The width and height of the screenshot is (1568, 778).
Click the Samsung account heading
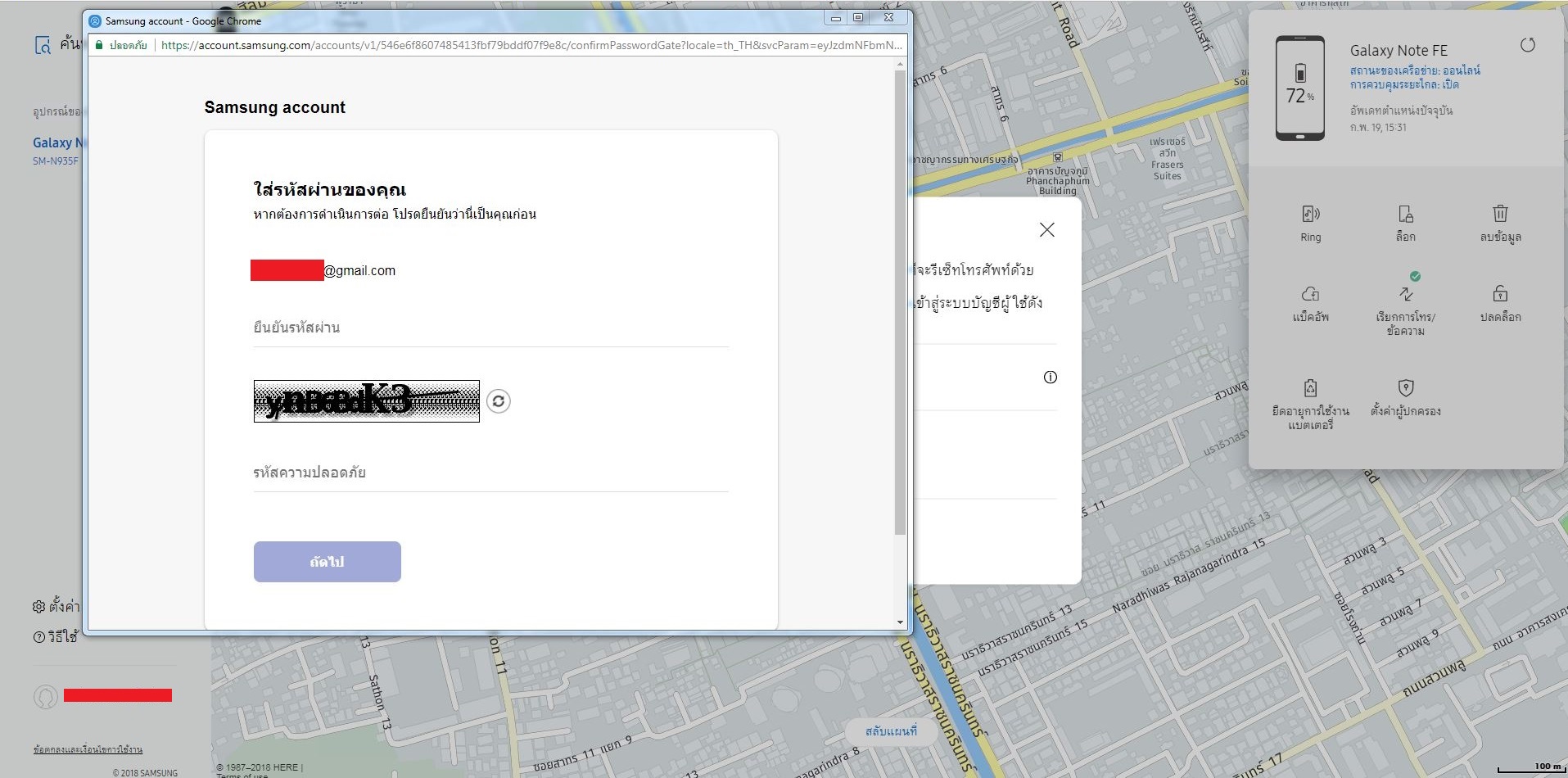[x=274, y=107]
